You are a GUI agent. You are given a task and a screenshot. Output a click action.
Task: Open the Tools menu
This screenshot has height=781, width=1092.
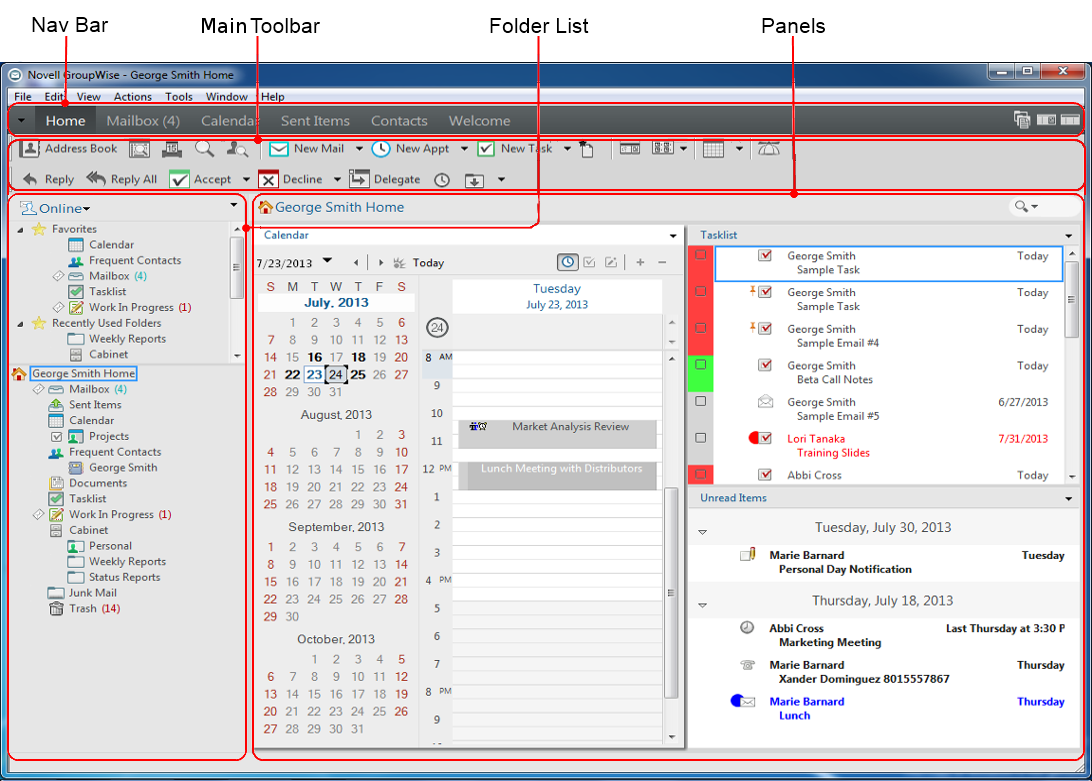178,97
